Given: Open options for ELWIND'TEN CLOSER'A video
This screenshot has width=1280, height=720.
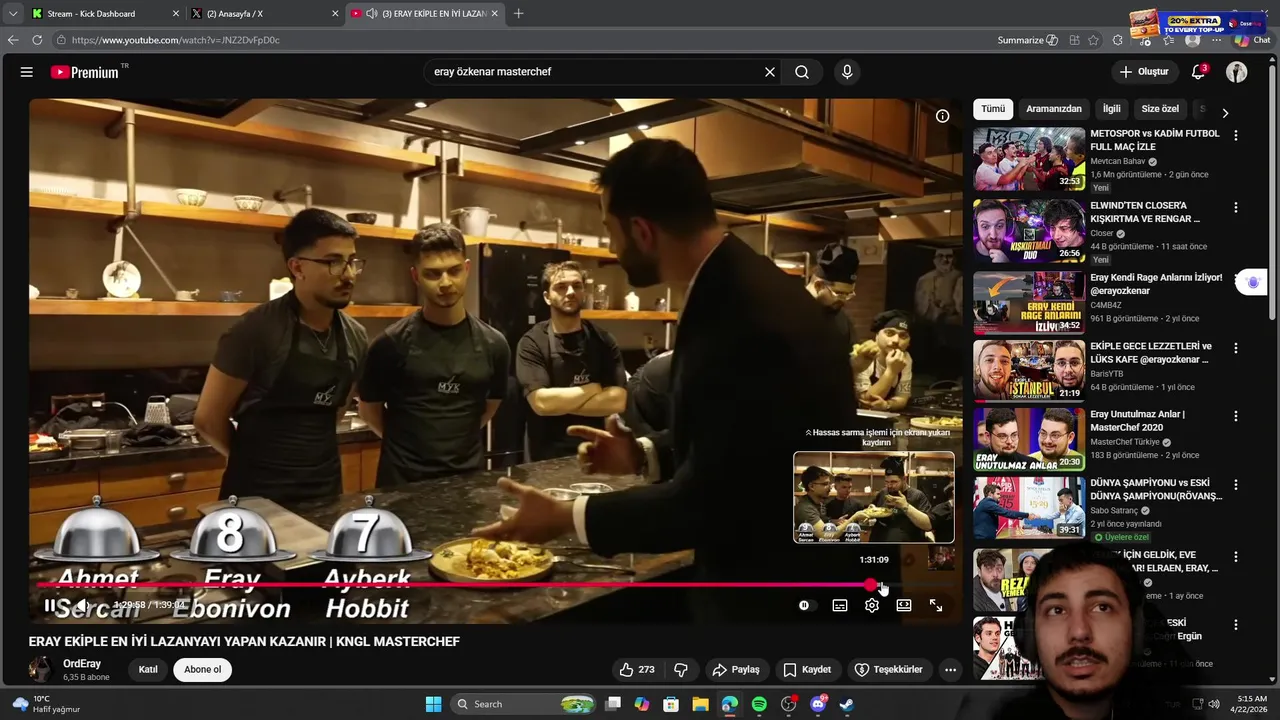Looking at the screenshot, I should (1236, 207).
